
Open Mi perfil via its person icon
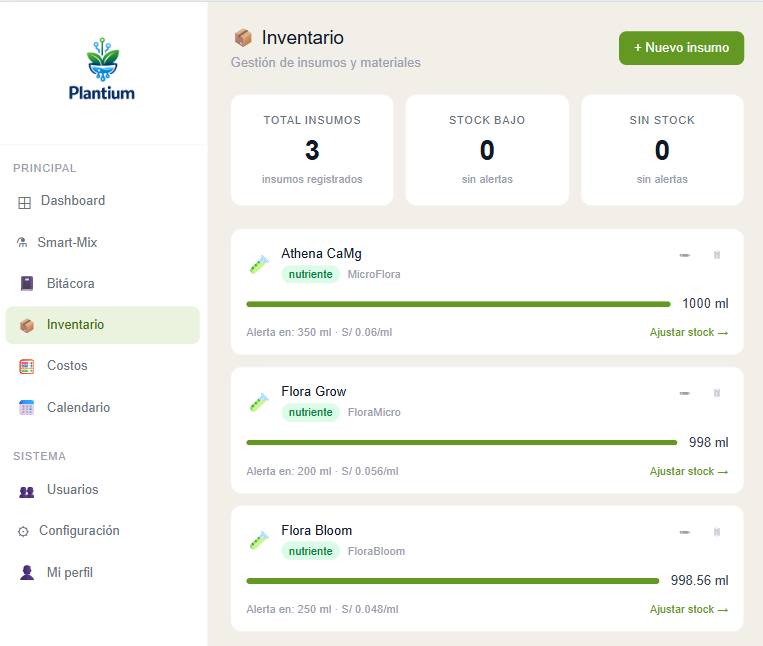pos(27,573)
